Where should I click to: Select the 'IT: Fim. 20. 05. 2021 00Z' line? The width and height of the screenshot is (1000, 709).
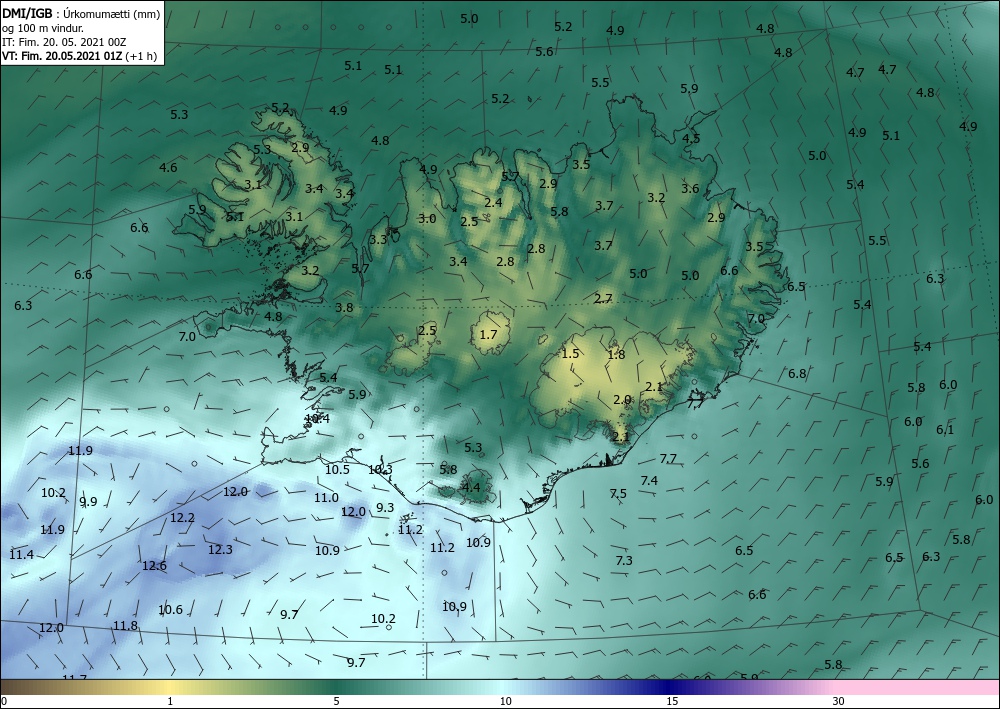pos(64,42)
